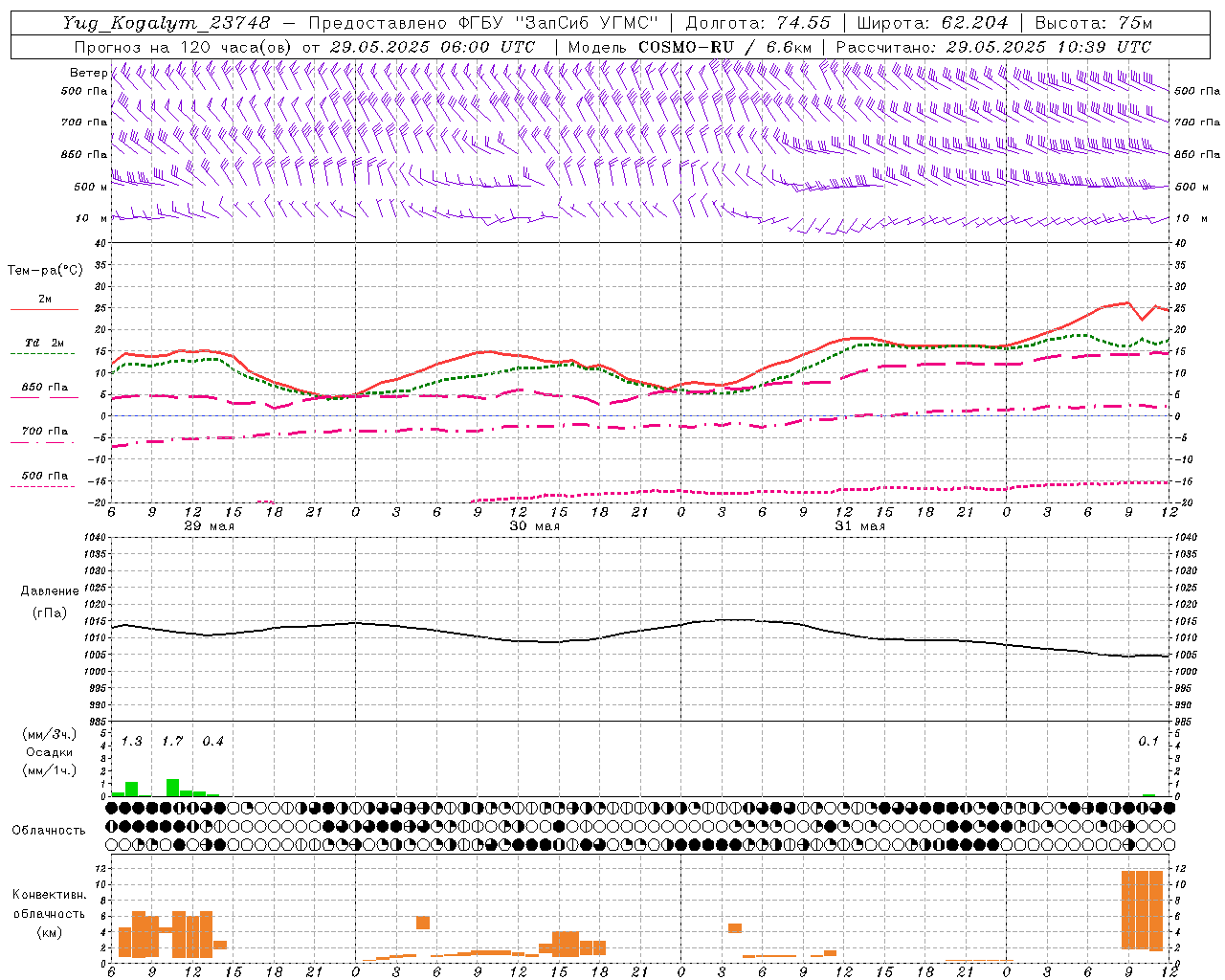Click the dashed line sample under Td 2м
The height and width of the screenshot is (980, 1225).
43,354
